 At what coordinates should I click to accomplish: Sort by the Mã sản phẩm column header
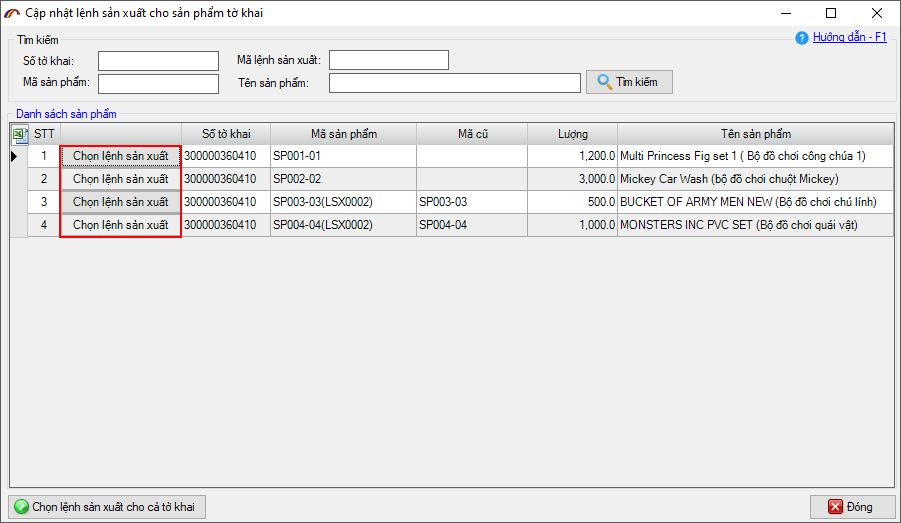(x=344, y=134)
